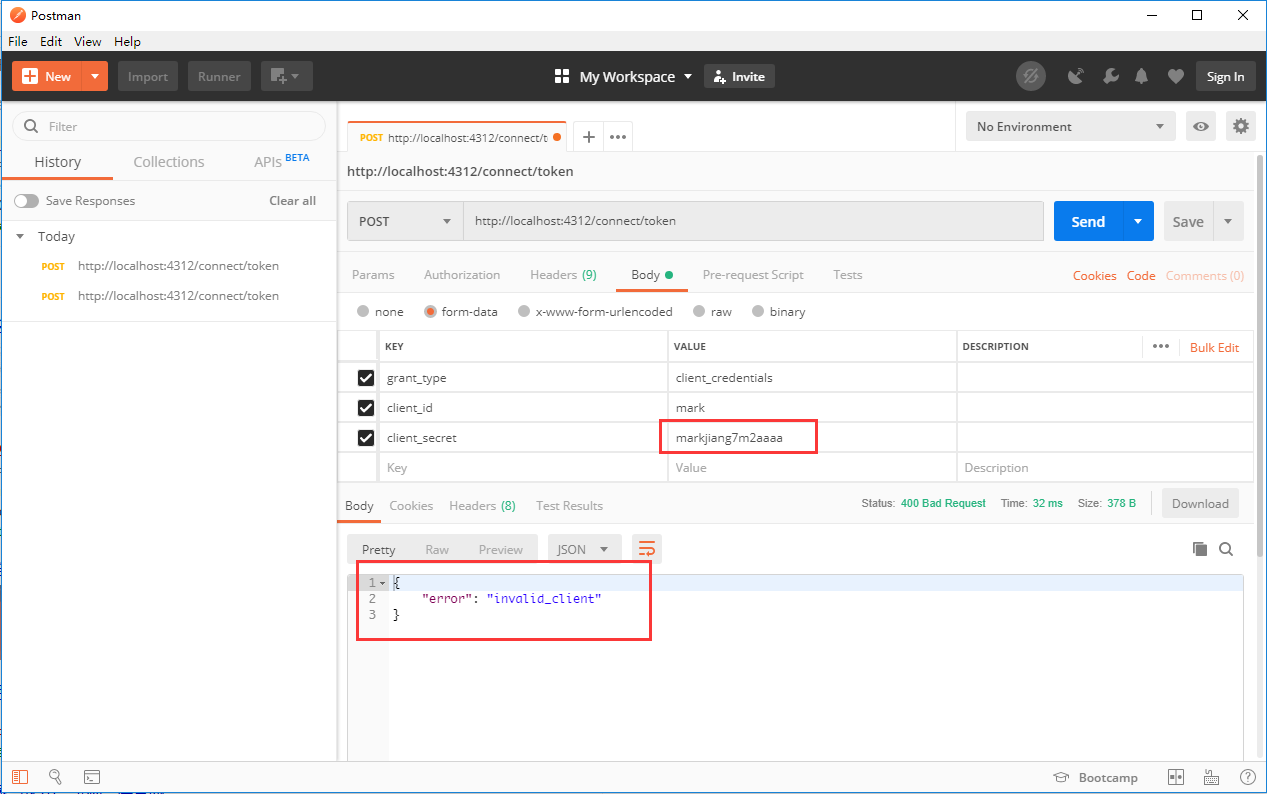Image resolution: width=1267 pixels, height=794 pixels.
Task: Open the POST method dropdown
Action: 405,221
